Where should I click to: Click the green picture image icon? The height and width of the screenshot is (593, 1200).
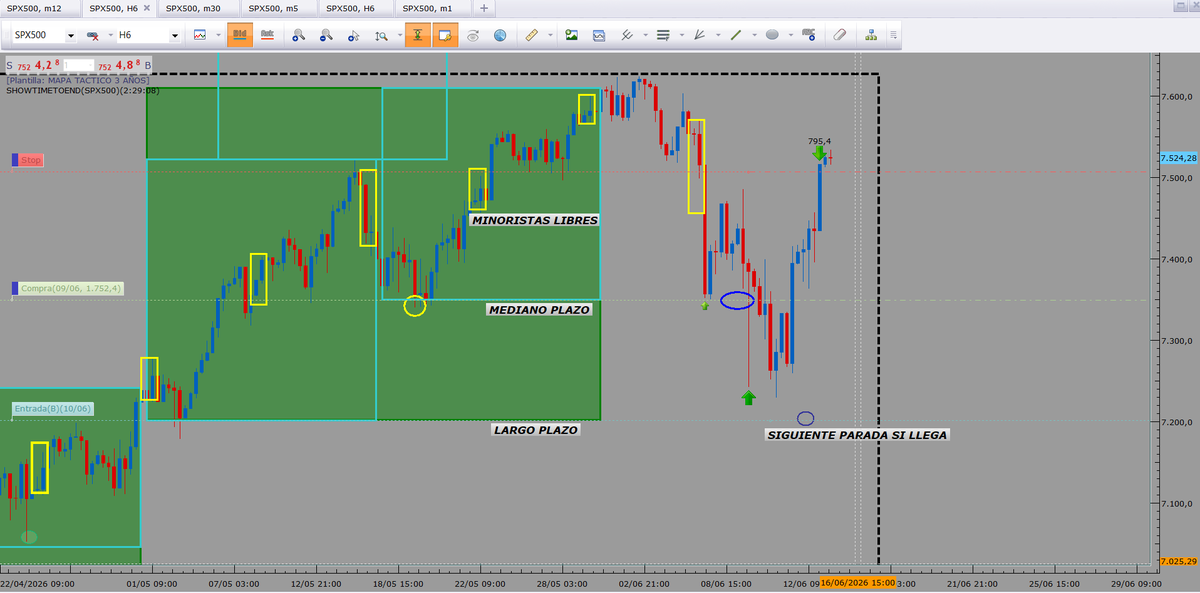[x=571, y=35]
